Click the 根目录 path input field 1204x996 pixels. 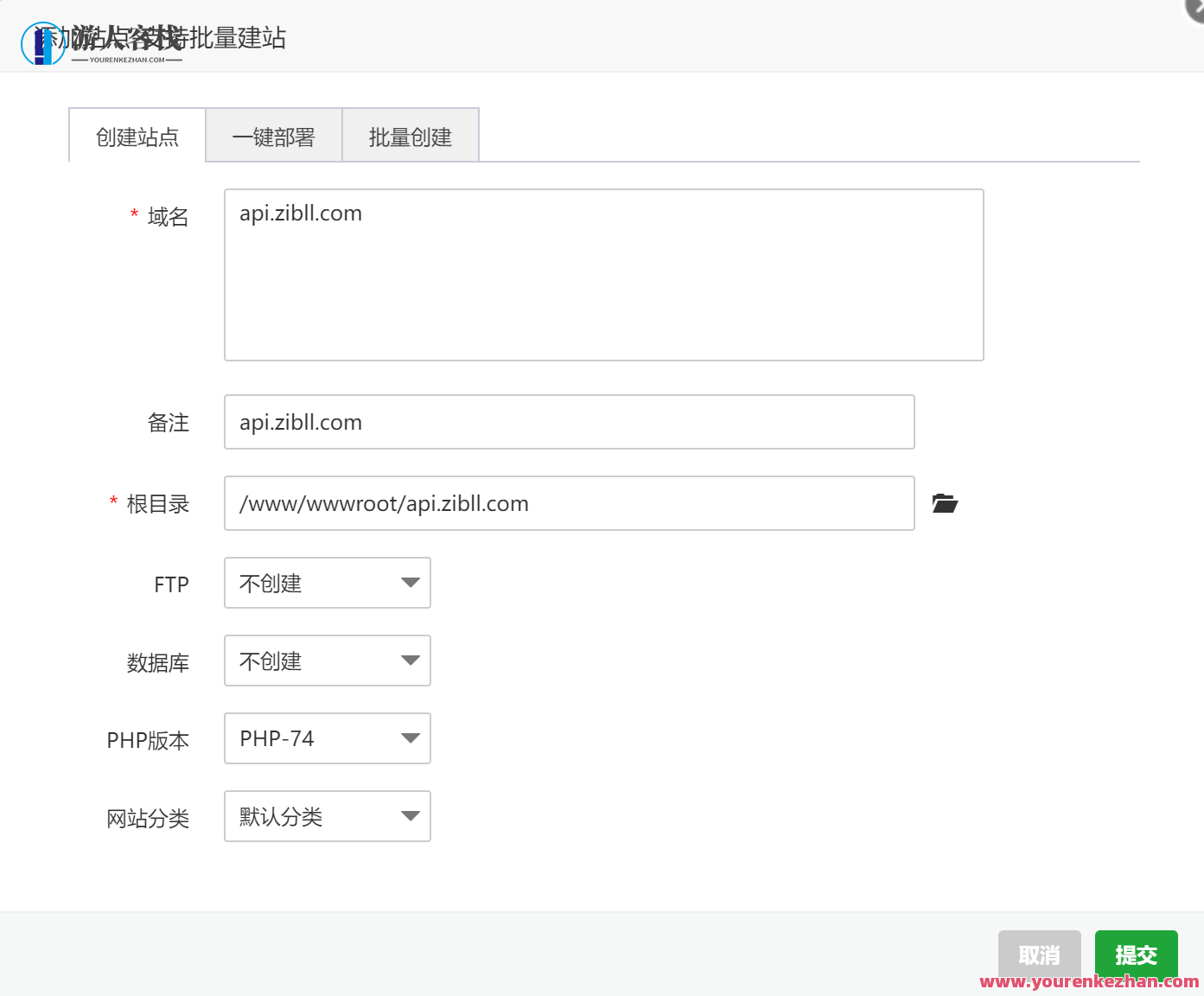569,503
